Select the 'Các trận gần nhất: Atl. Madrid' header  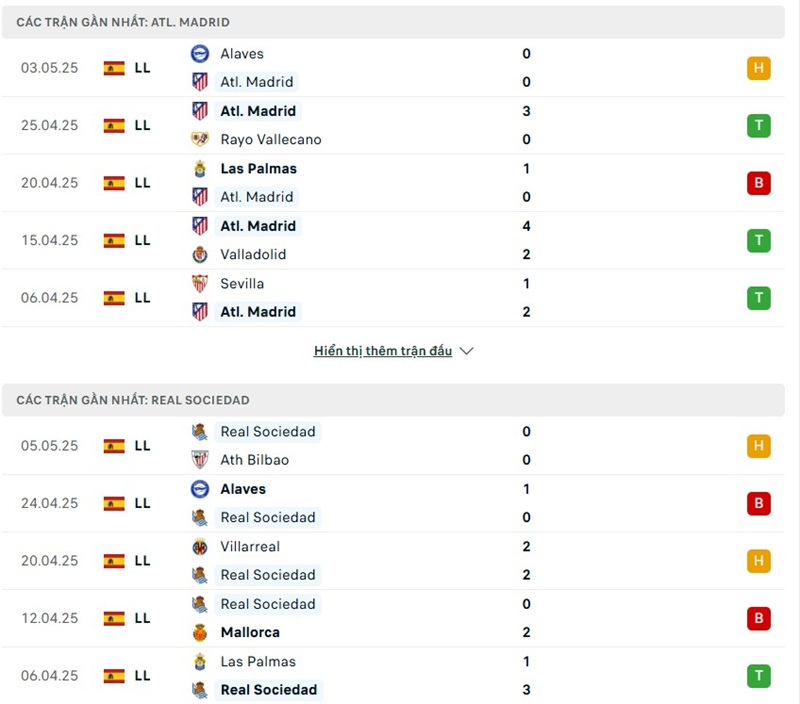point(123,22)
